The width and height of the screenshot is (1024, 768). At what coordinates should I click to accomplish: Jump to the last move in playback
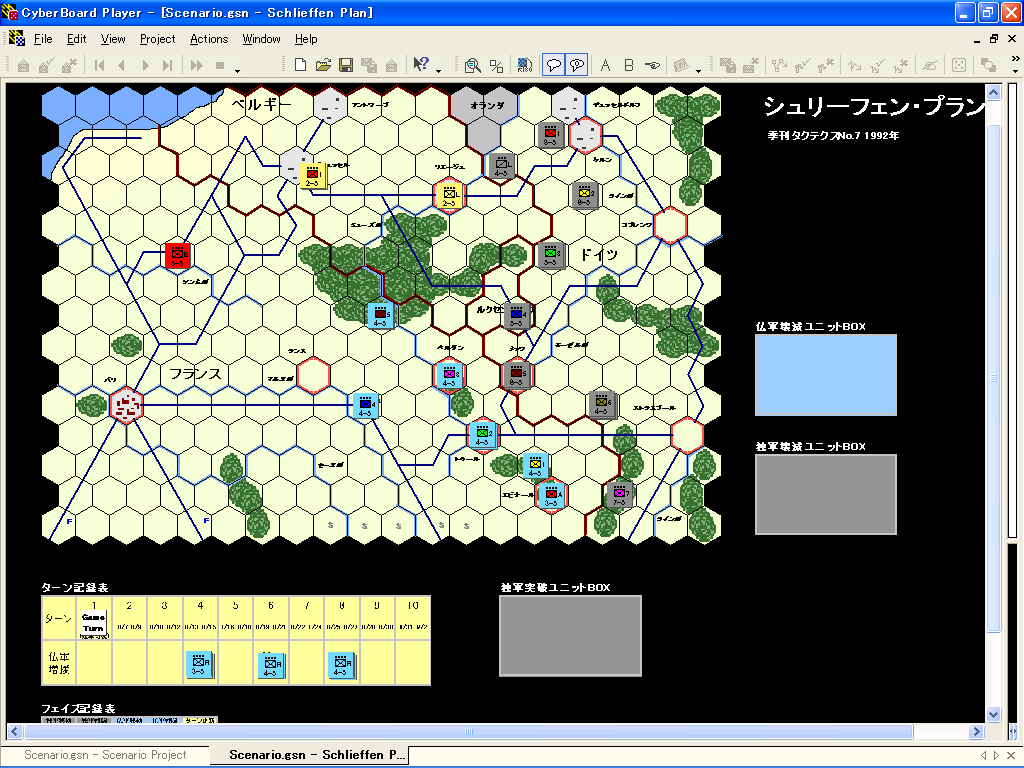click(x=168, y=65)
